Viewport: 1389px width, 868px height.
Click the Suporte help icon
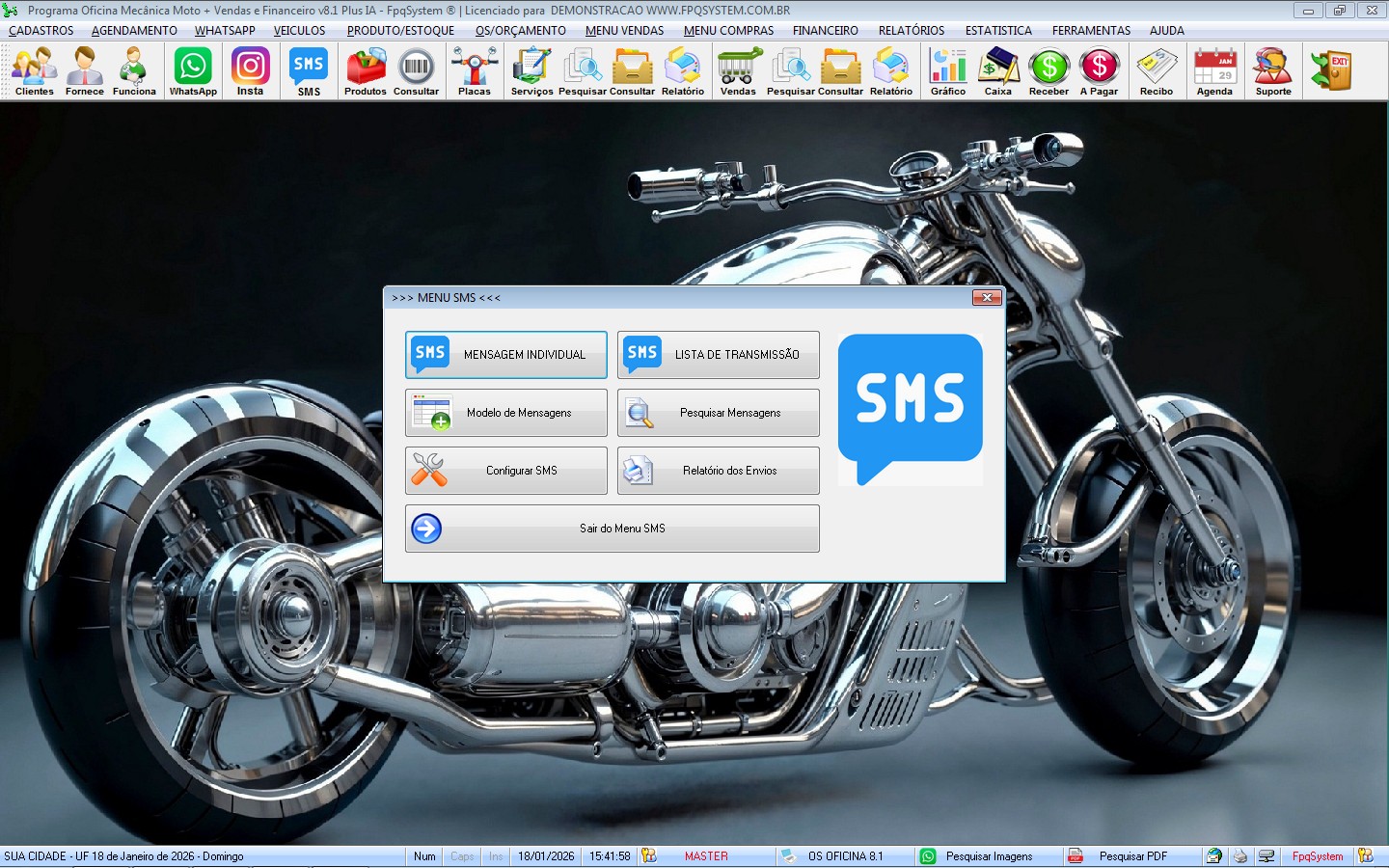pyautogui.click(x=1272, y=71)
